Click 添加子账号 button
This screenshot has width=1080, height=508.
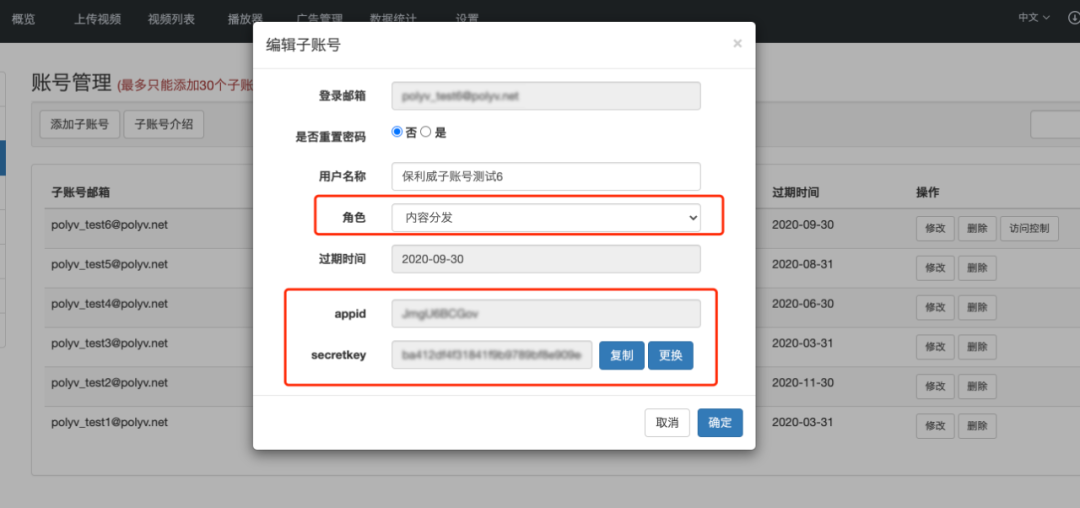[x=80, y=124]
